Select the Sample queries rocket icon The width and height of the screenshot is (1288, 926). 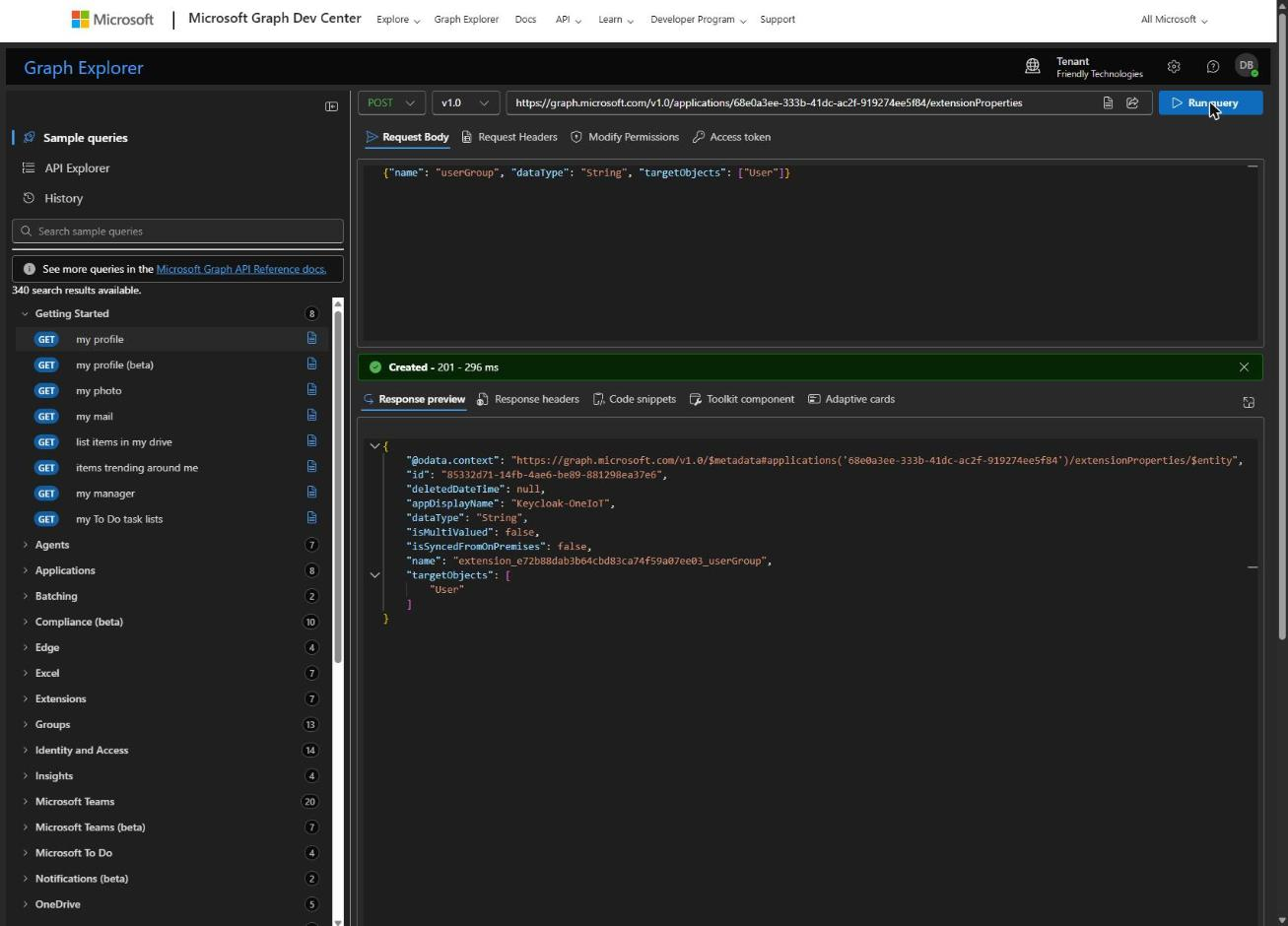click(x=29, y=137)
